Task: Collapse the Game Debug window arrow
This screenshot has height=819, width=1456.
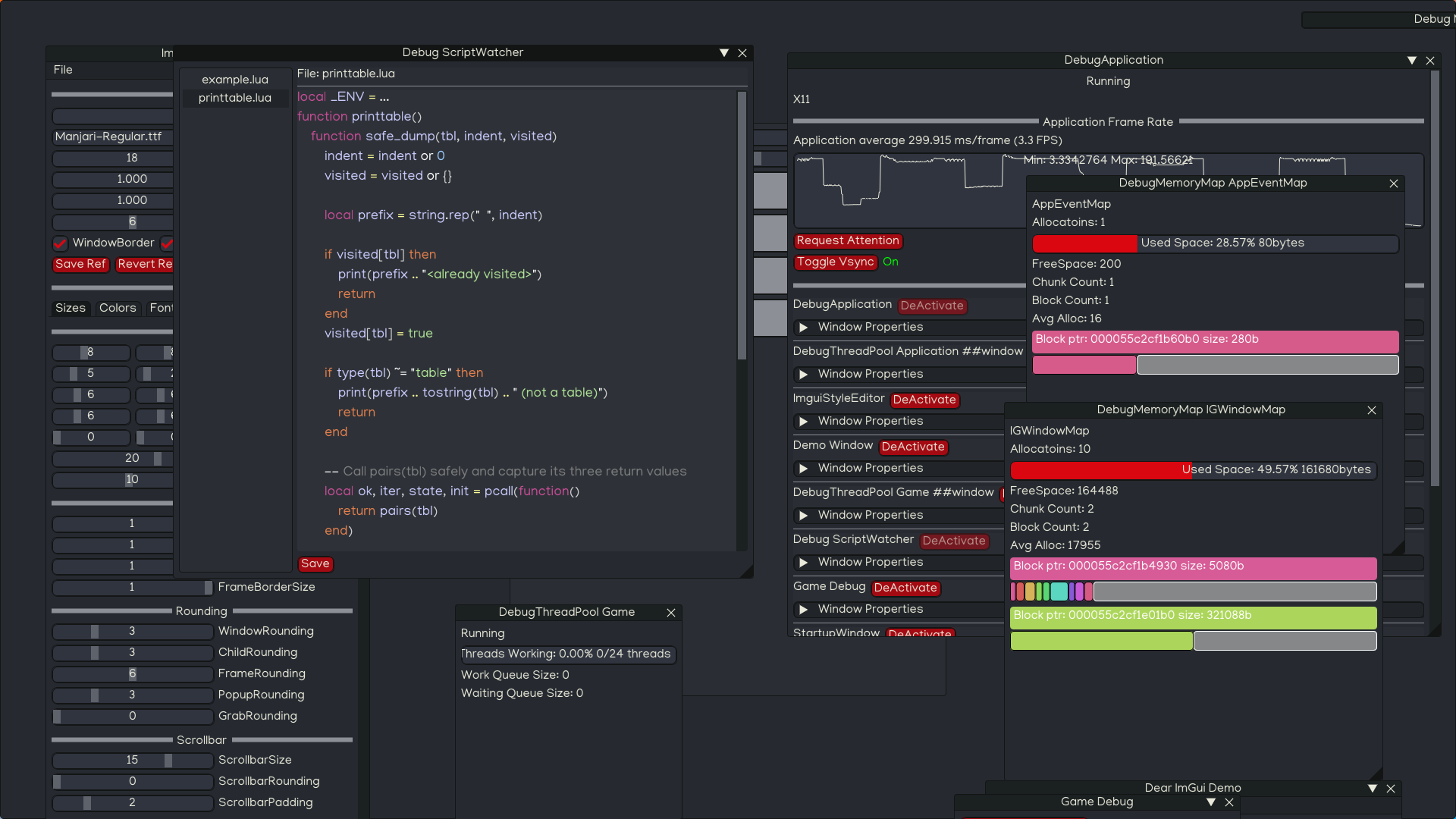Action: 1210,802
